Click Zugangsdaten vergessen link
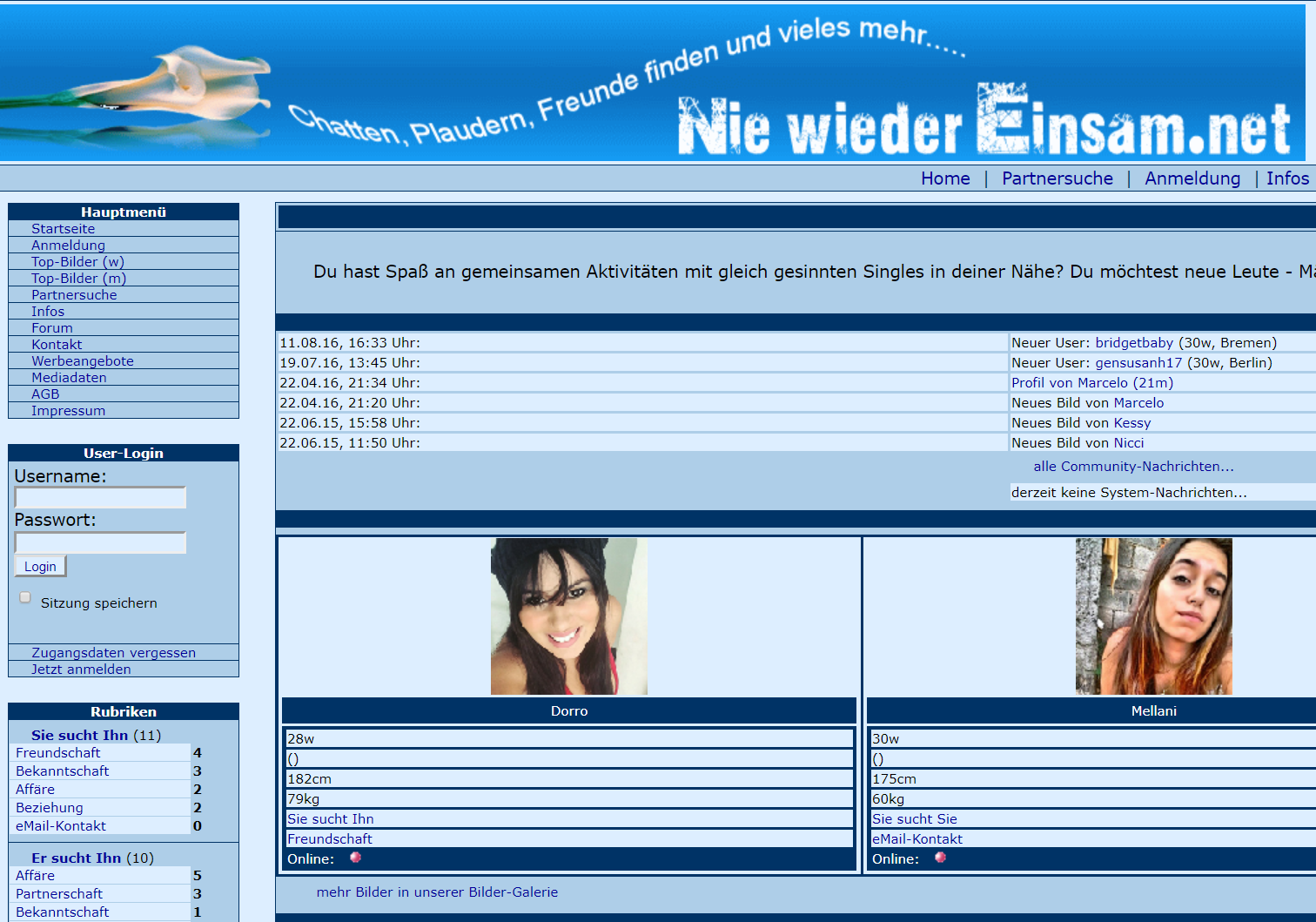Viewport: 1316px width, 922px height. (x=113, y=653)
